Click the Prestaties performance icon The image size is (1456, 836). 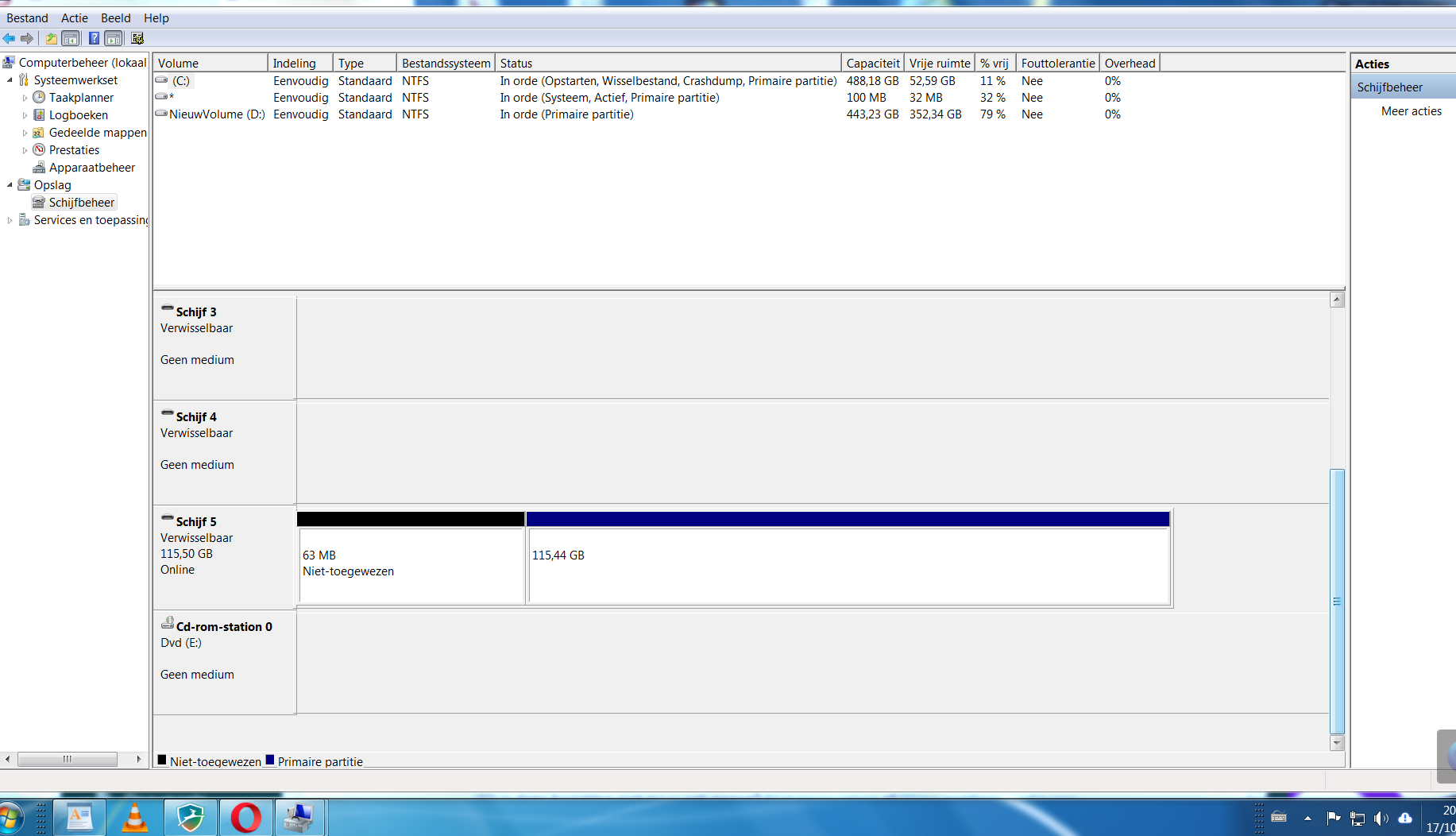click(39, 149)
